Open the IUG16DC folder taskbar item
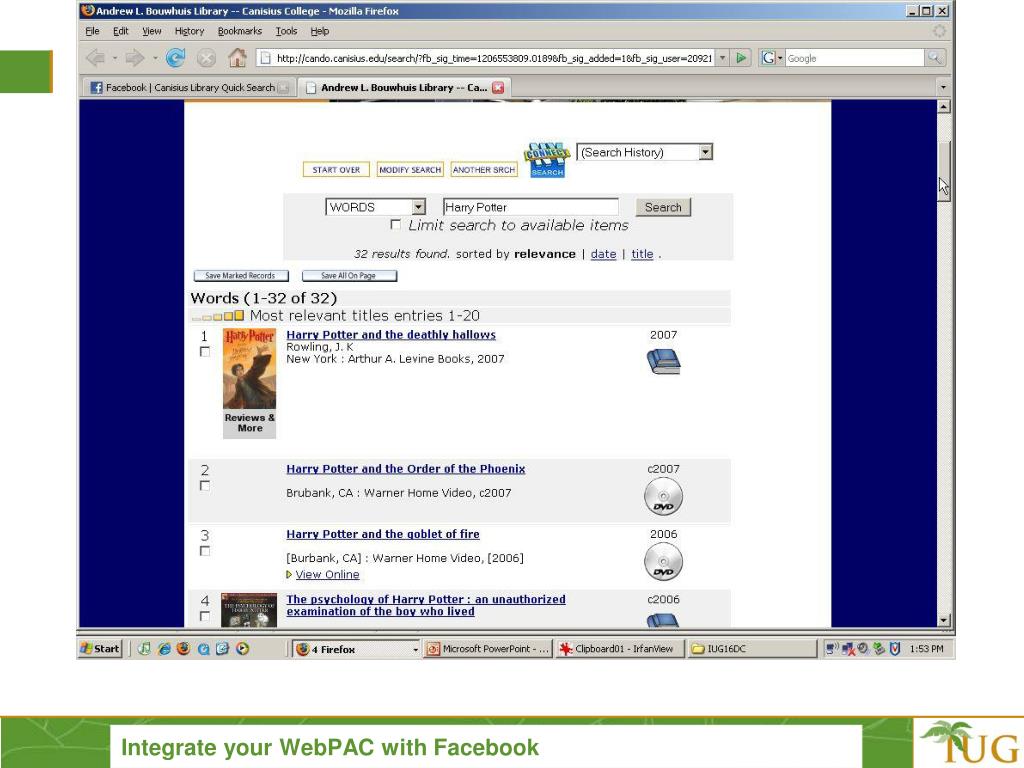This screenshot has height=768, width=1024. pyautogui.click(x=752, y=648)
